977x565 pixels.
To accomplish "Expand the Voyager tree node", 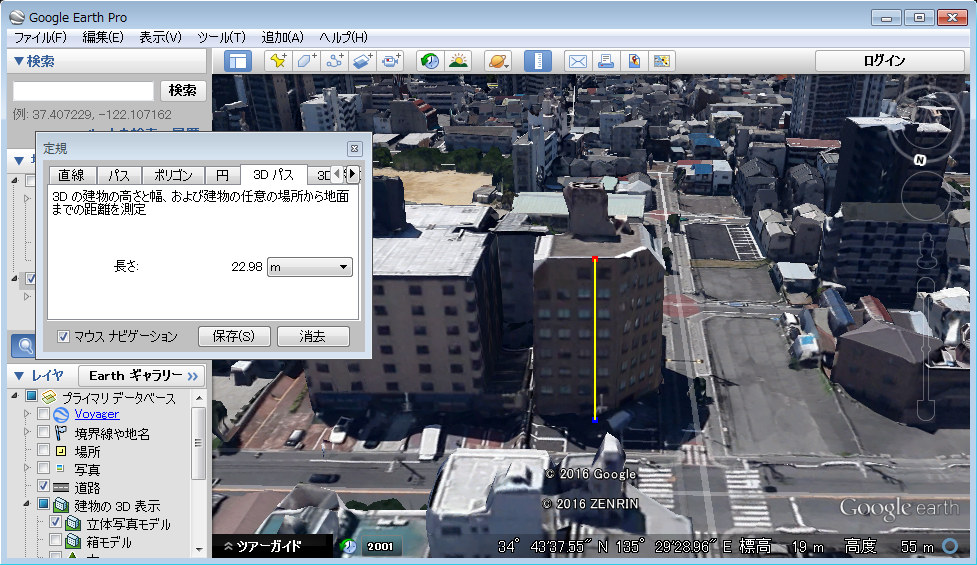I will pyautogui.click(x=26, y=414).
